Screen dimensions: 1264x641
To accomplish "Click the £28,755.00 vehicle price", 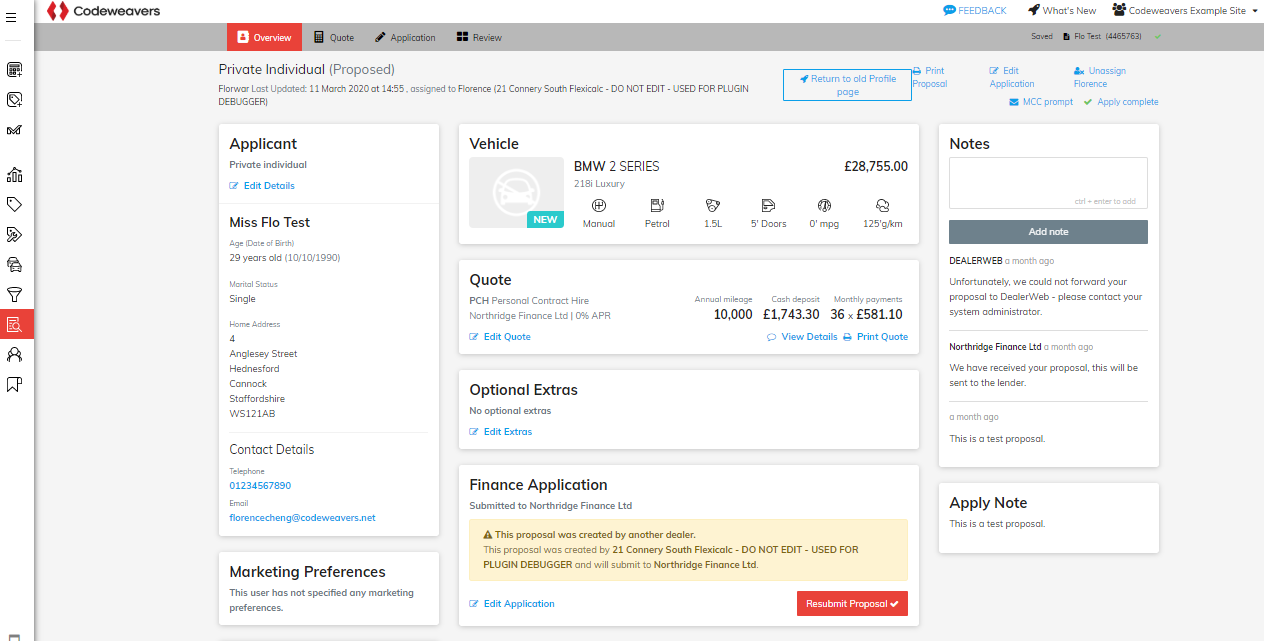I will (x=876, y=167).
